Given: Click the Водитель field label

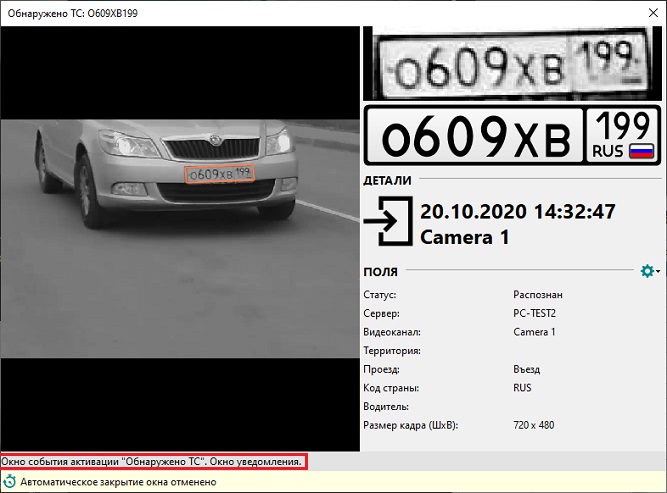Looking at the screenshot, I should [386, 407].
